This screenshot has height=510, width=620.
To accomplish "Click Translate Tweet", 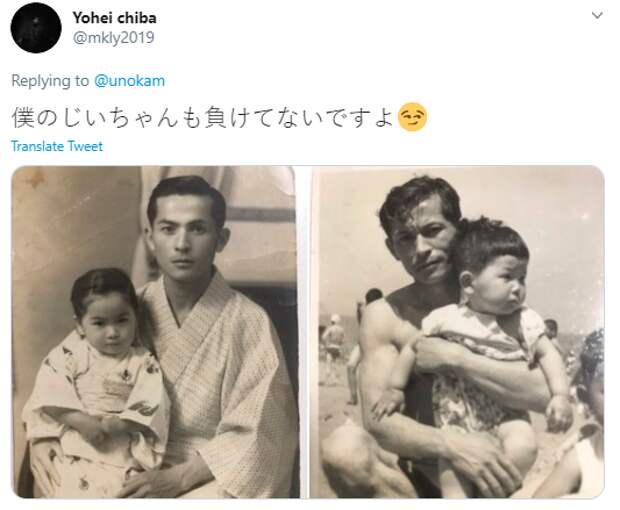I will pos(57,146).
